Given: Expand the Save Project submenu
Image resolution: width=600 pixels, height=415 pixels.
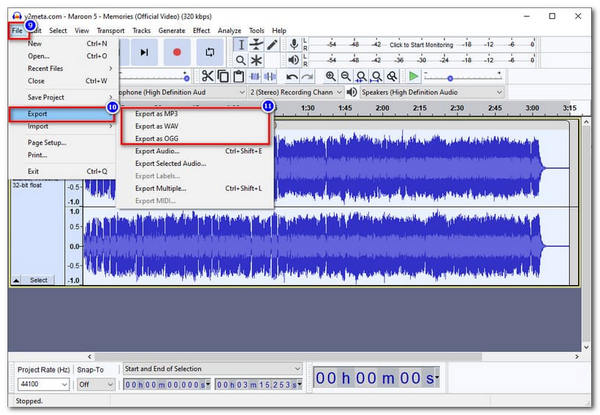Looking at the screenshot, I should pyautogui.click(x=62, y=98).
